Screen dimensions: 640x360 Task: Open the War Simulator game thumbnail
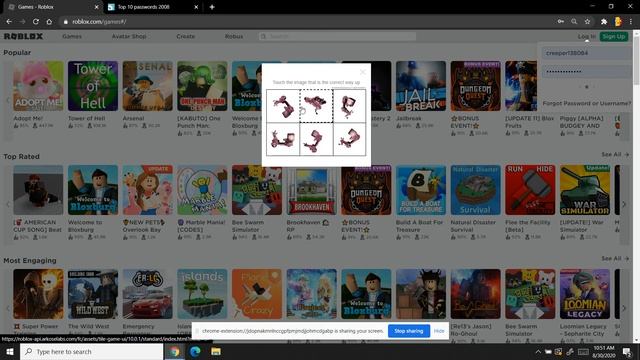coord(585,190)
